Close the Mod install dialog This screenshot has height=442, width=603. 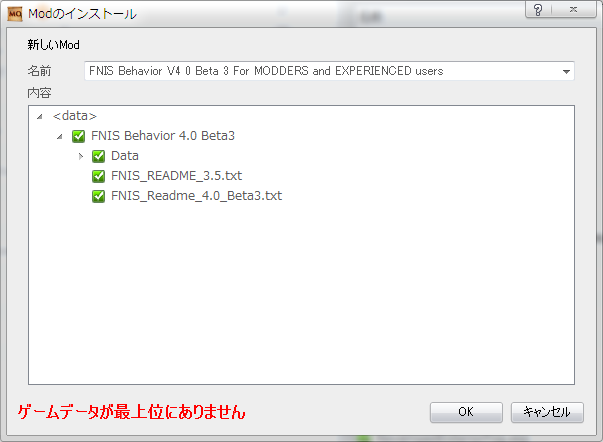pos(573,10)
